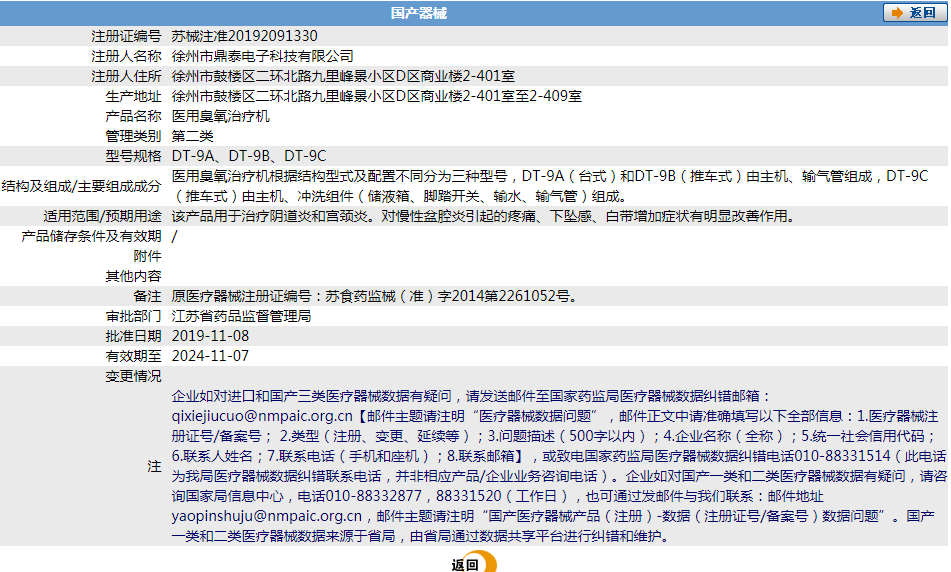Click the intended use description 该产品用于治疗阴道炎
Image resolution: width=951 pixels, height=572 pixels.
tap(484, 216)
